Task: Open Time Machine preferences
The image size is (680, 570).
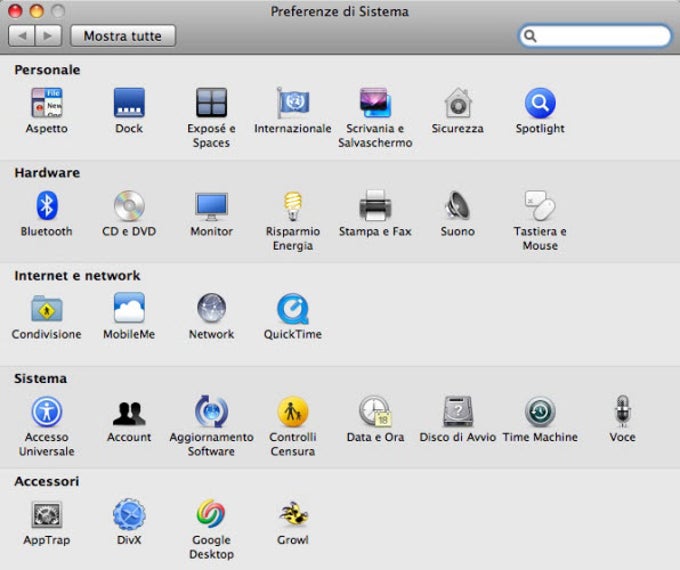Action: coord(540,411)
